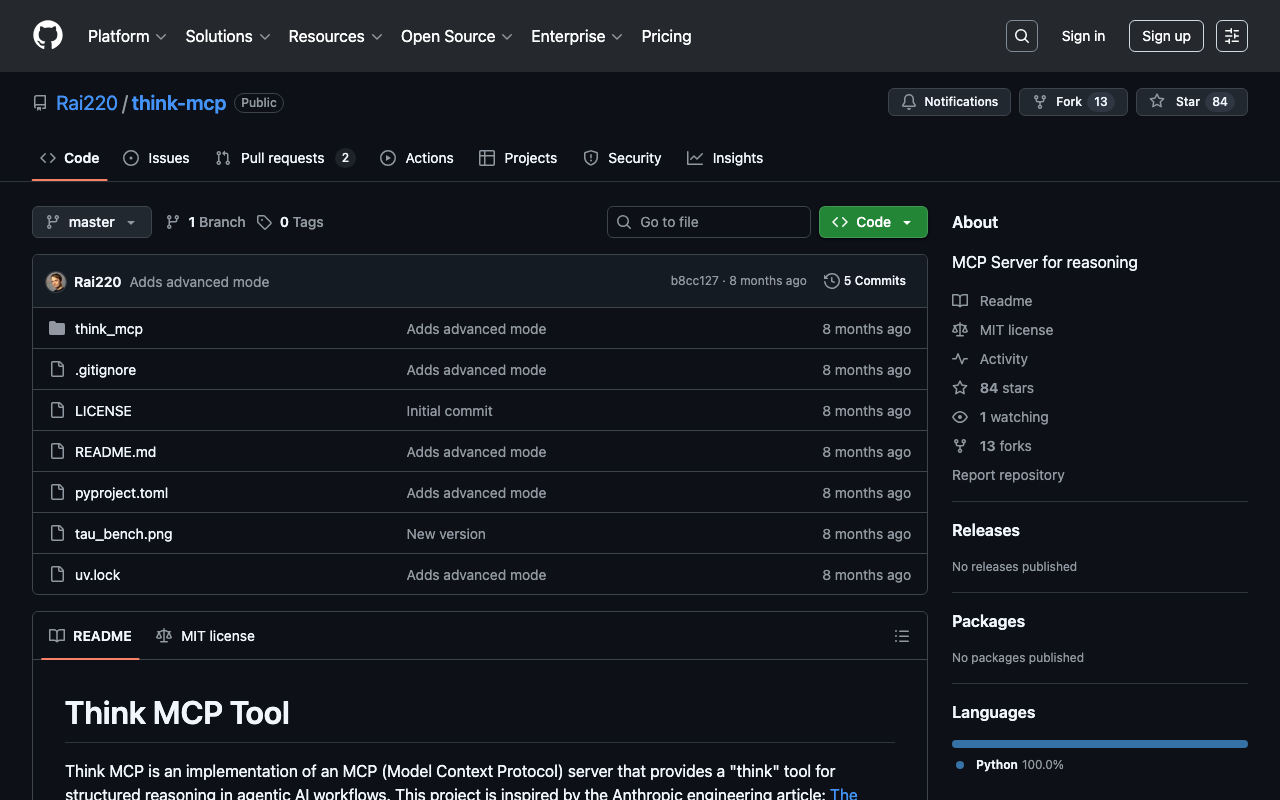Enable Notifications for this repository
Image resolution: width=1280 pixels, height=800 pixels.
(x=949, y=102)
